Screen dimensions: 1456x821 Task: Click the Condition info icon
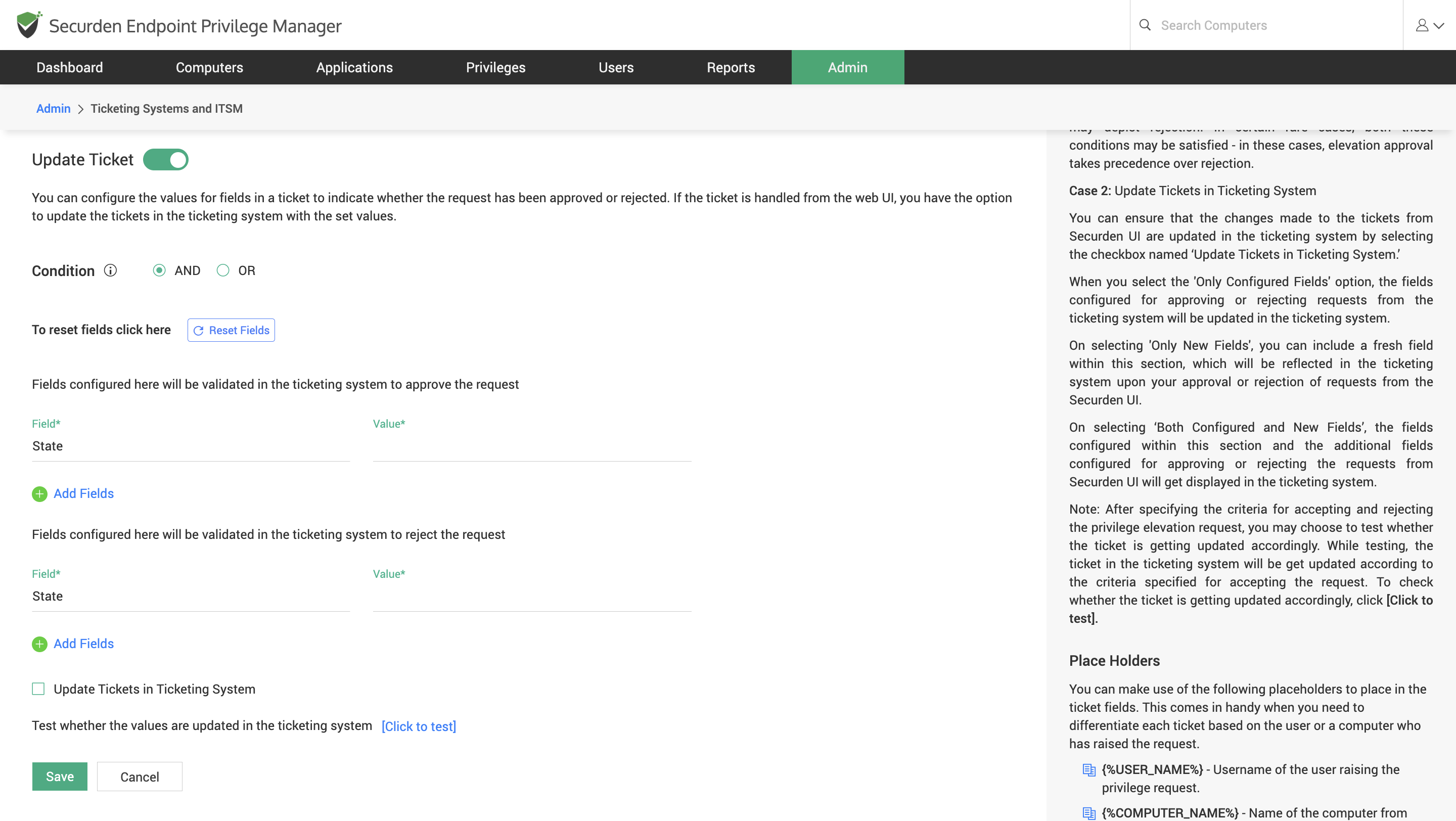(110, 270)
